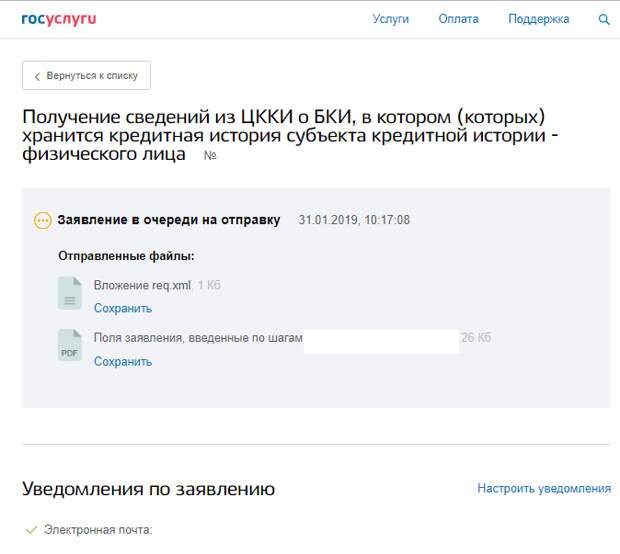Open the Услуги menu item
The width and height of the screenshot is (620, 554).
(x=391, y=19)
